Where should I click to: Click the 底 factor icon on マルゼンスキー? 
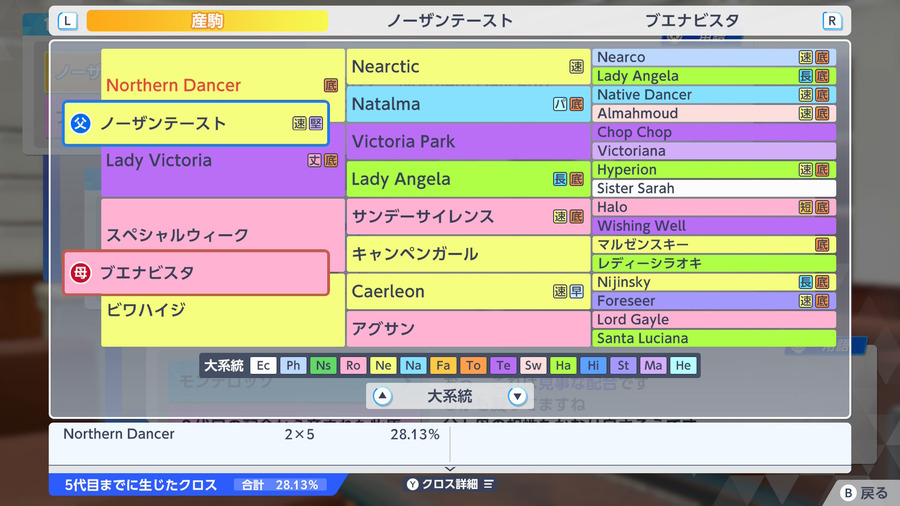pos(822,245)
